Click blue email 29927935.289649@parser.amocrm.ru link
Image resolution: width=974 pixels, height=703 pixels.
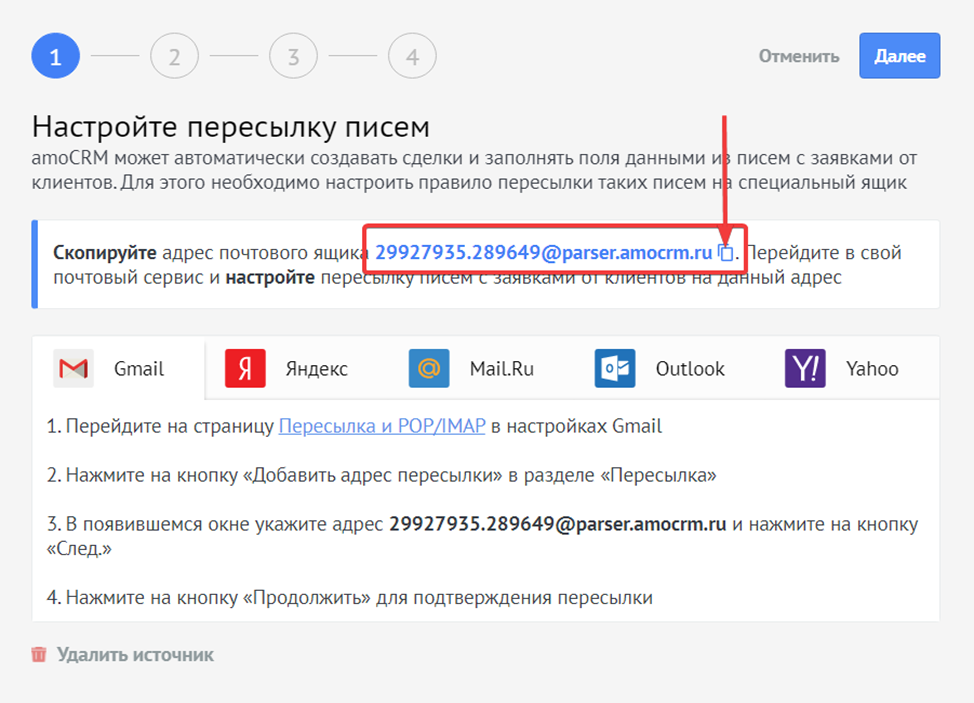[x=544, y=252]
